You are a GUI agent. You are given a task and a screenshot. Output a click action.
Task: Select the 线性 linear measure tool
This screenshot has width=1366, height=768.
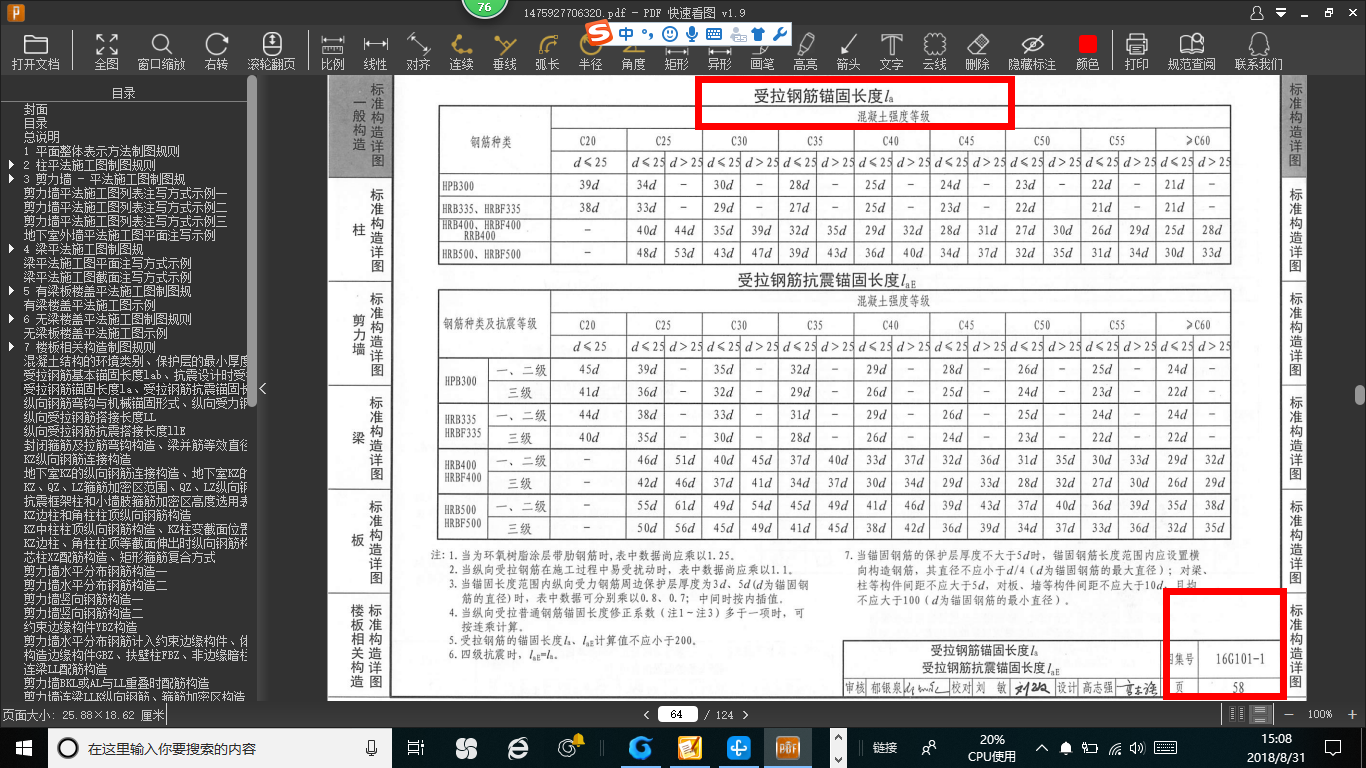click(375, 51)
